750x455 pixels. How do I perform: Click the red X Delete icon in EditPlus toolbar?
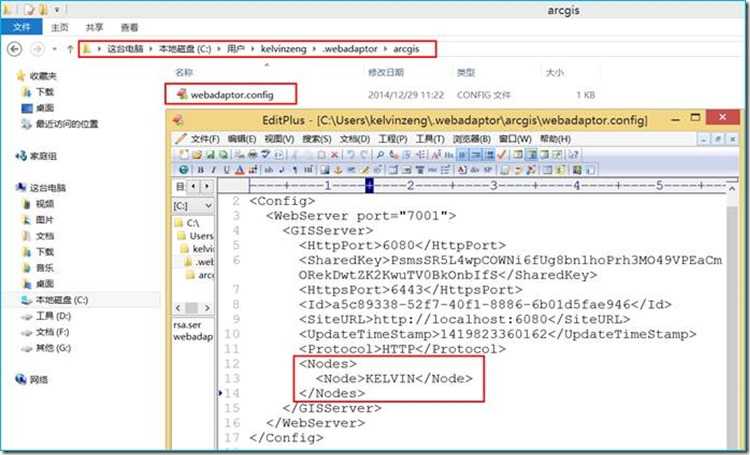click(334, 155)
